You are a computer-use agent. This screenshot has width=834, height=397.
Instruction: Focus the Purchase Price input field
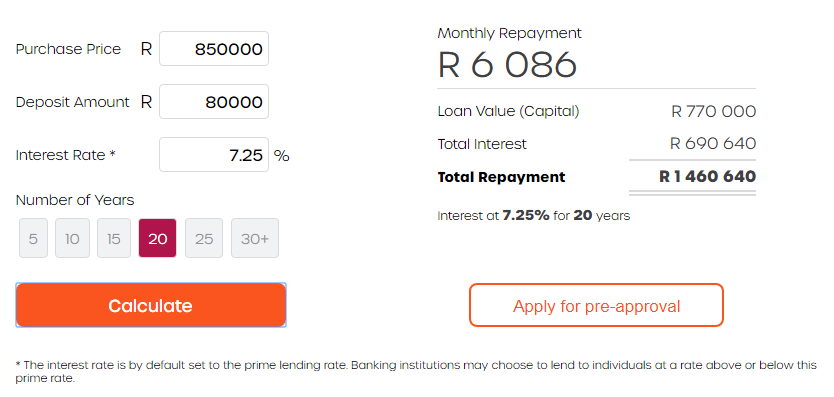pos(214,49)
